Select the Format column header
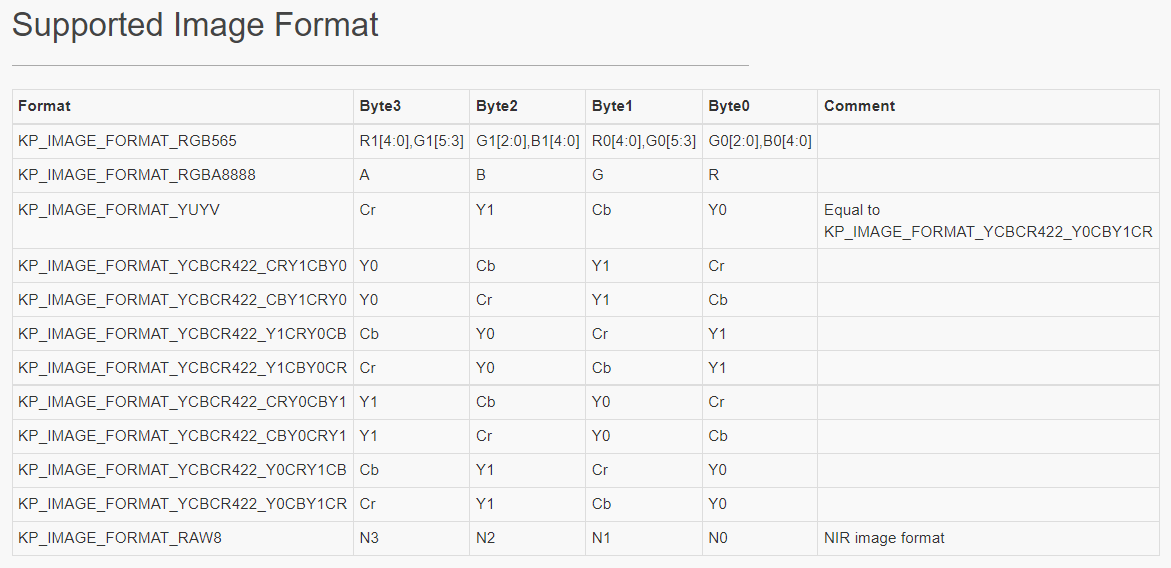 (x=44, y=106)
